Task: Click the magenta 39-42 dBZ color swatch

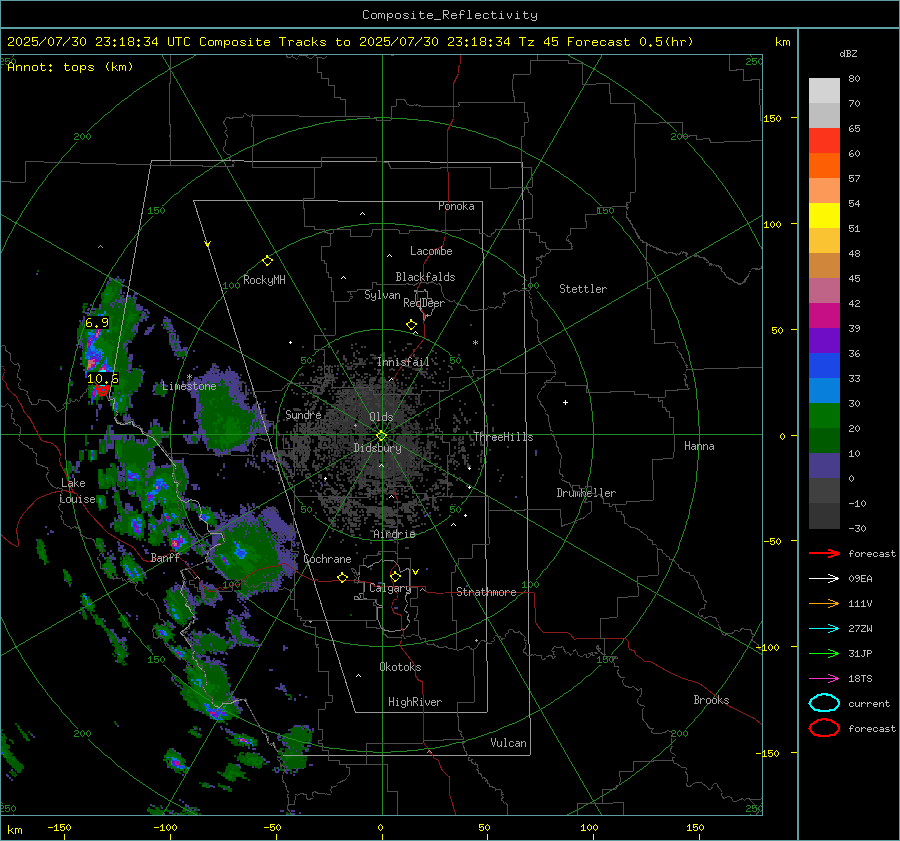Action: coord(824,316)
